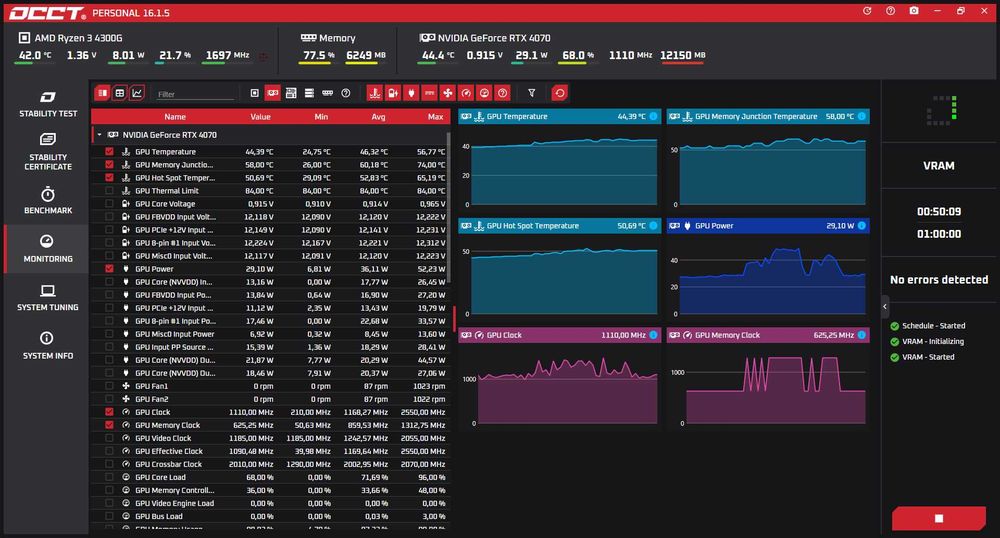Image resolution: width=1000 pixels, height=538 pixels.
Task: Toggle power sensor type filter
Action: (411, 93)
